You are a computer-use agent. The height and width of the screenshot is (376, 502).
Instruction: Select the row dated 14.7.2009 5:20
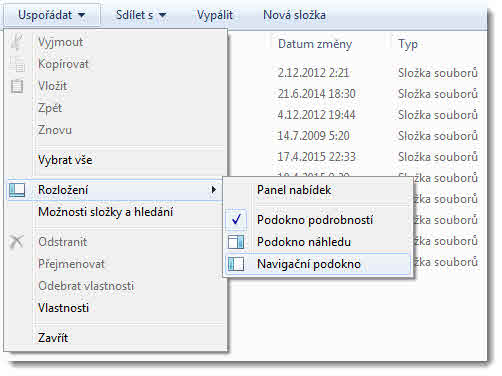click(x=313, y=136)
